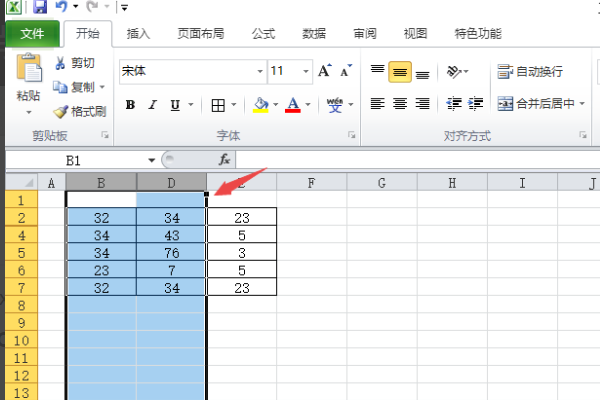This screenshot has height=400, width=600.
Task: Click the formula bar input area
Action: 418,160
